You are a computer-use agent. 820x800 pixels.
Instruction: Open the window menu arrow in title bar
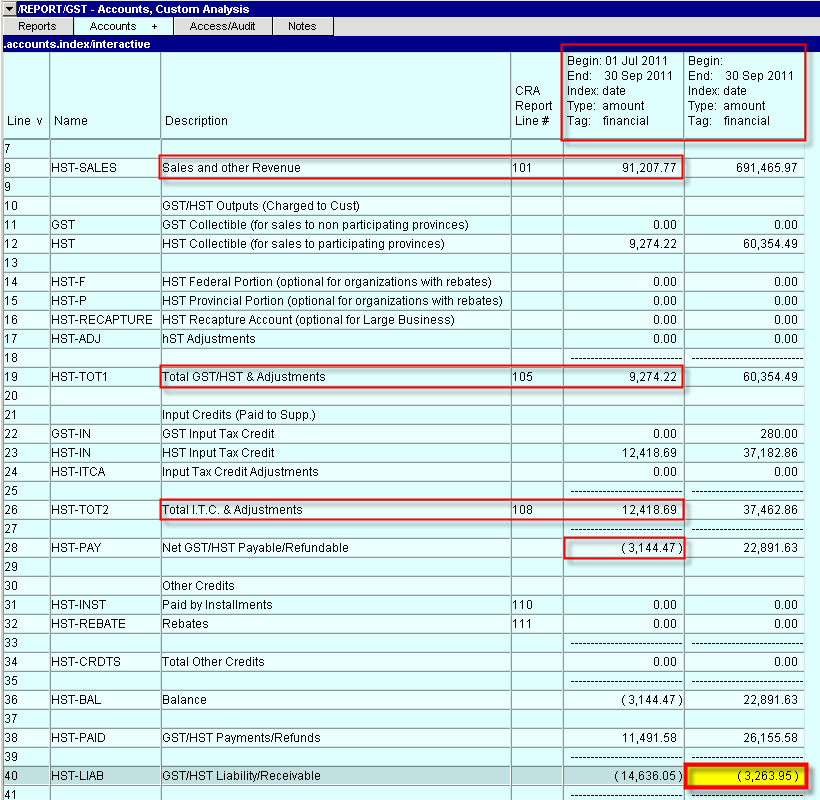(9, 9)
